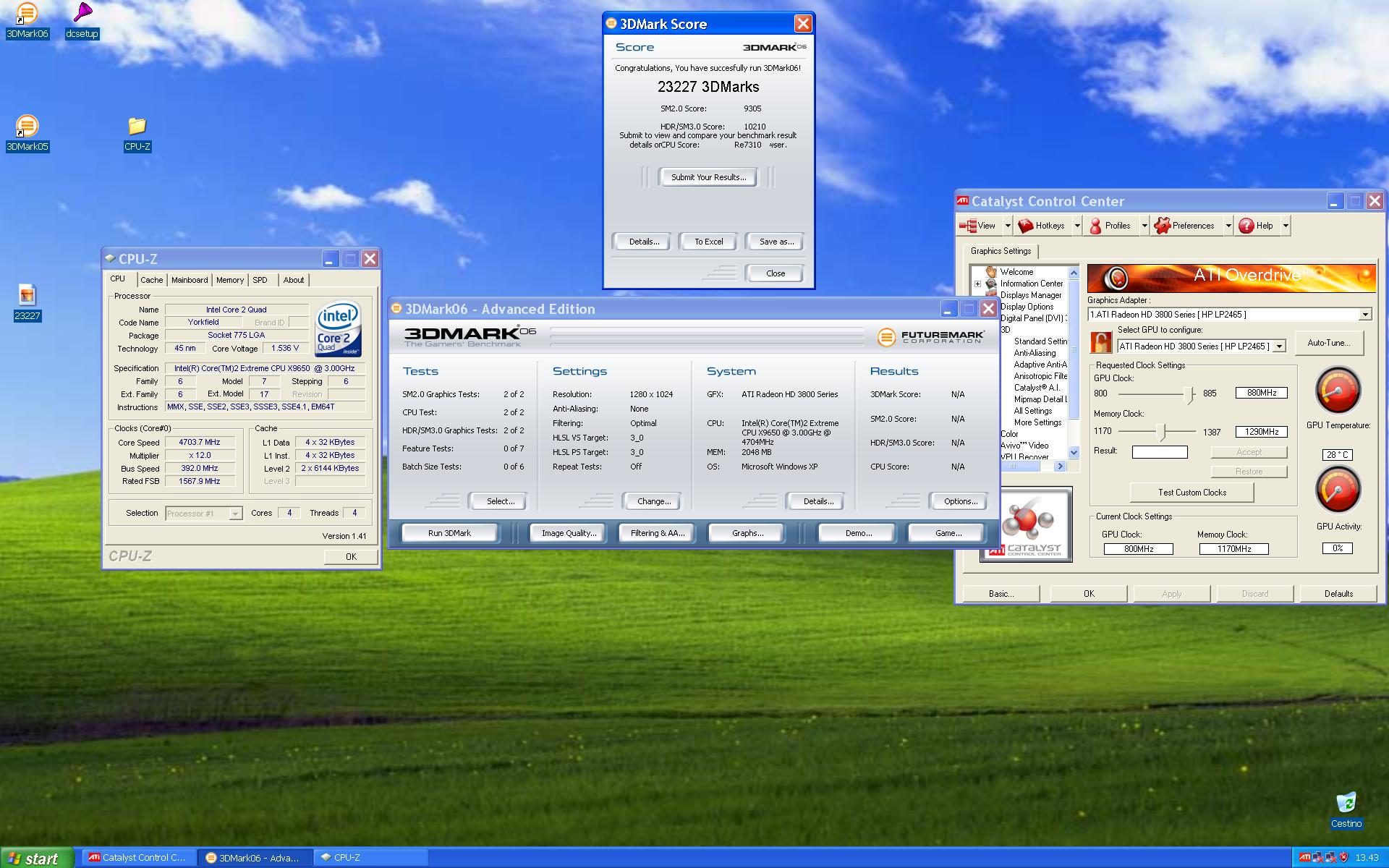The image size is (1389, 868).
Task: Click the Overdrive unlock padlock icon
Action: pos(1100,341)
